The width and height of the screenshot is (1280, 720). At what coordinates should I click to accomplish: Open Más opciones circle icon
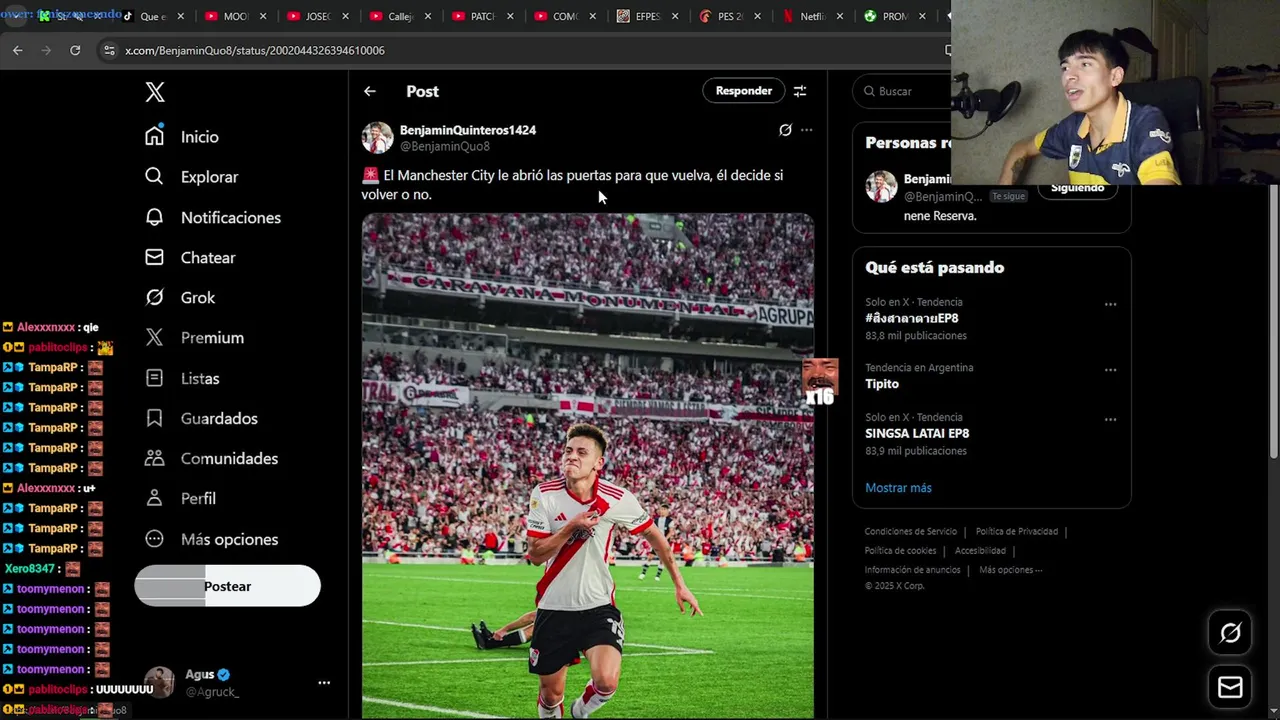(x=154, y=539)
